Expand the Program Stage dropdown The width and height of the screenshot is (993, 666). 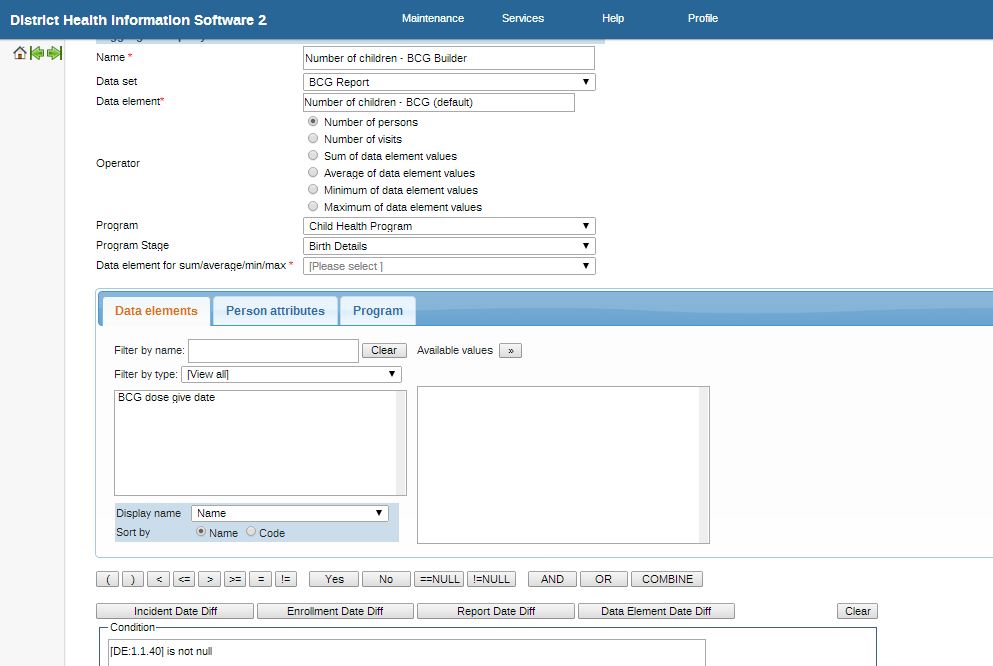[449, 246]
